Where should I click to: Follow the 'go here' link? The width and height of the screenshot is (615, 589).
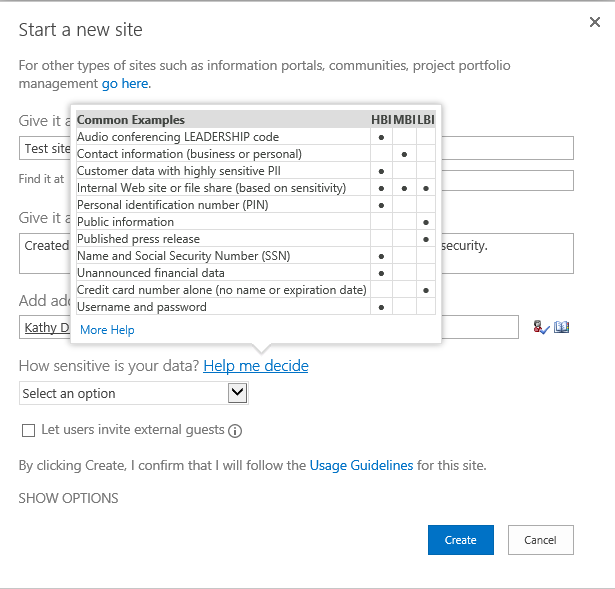click(125, 84)
